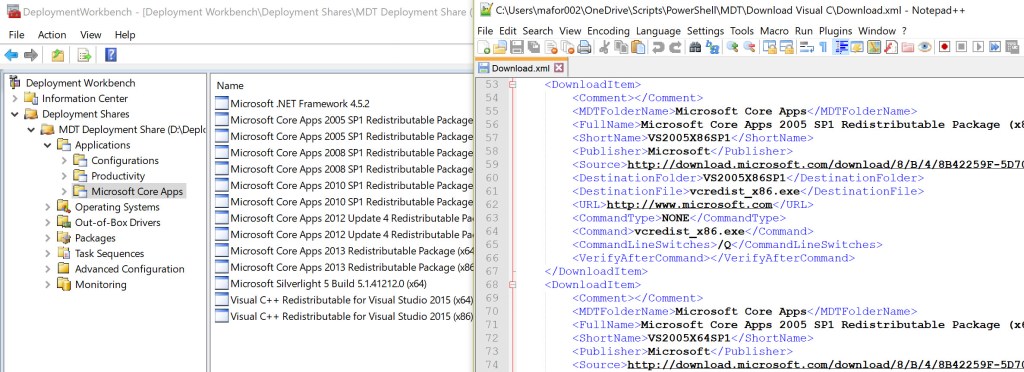
Task: Click the Replace icon in Notepad++ toolbar
Action: click(713, 47)
